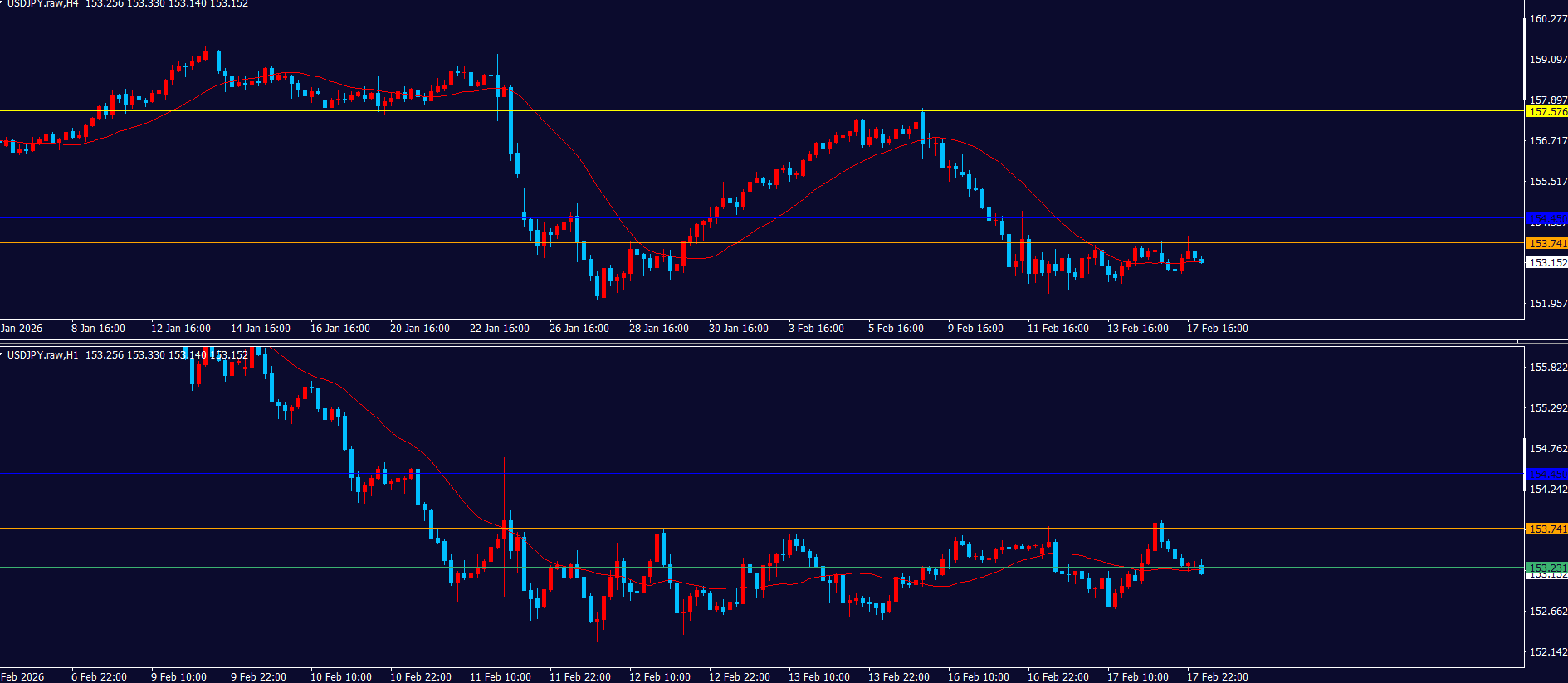This screenshot has height=683, width=1568.
Task: Click the divider between H4 and H1 charts
Action: pyautogui.click(x=747, y=341)
